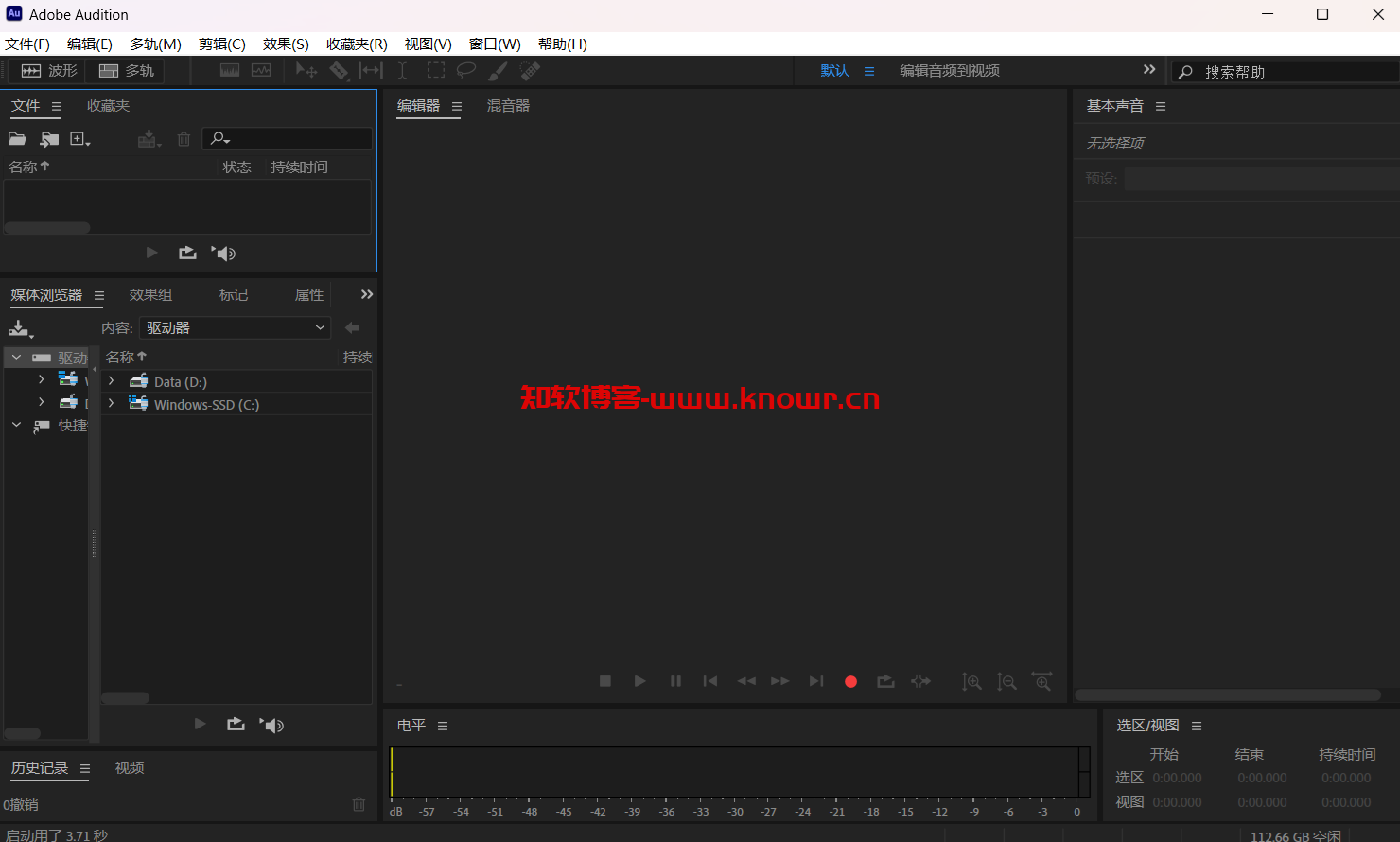Viewport: 1400px width, 842px height.
Task: Toggle Loop Playback in 文件 panel
Action: tap(187, 253)
